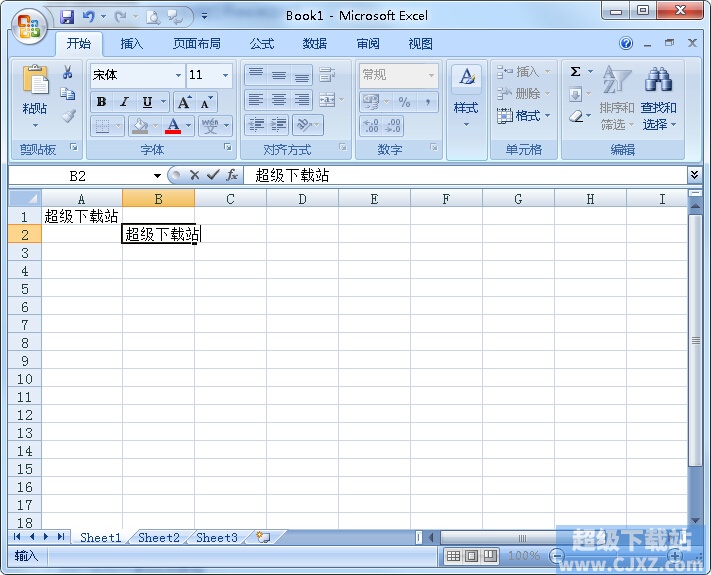Confirm entry with formula bar checkmark
Image resolution: width=711 pixels, height=575 pixels.
pos(213,175)
